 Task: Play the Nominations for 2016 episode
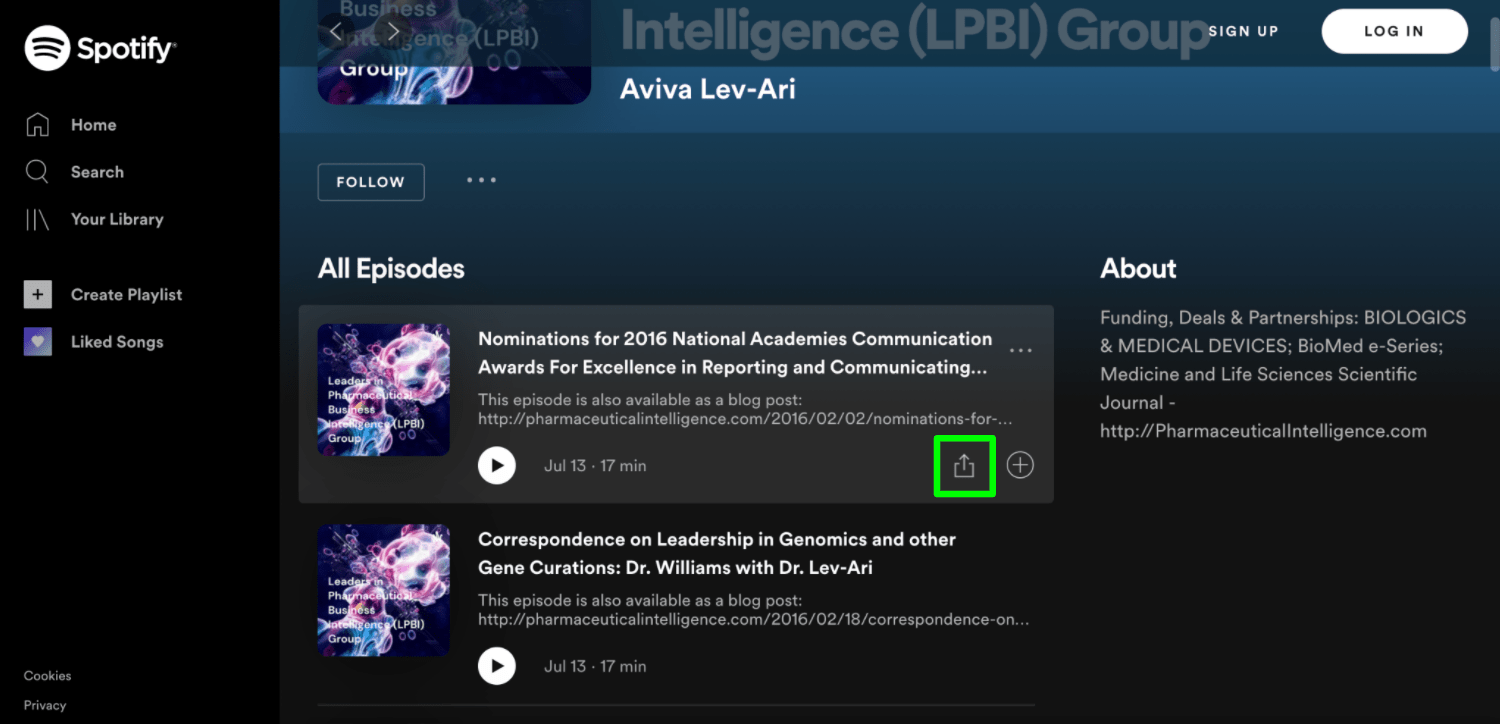[497, 466]
